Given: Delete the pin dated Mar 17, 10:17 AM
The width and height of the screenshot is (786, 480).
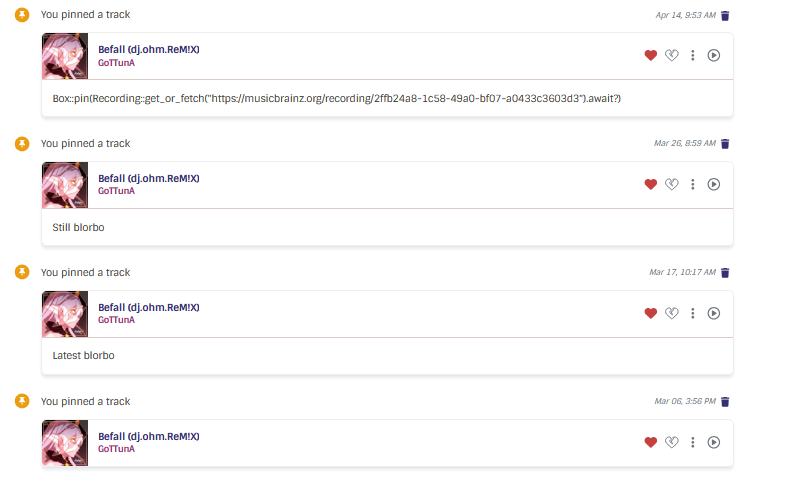Looking at the screenshot, I should (x=725, y=273).
